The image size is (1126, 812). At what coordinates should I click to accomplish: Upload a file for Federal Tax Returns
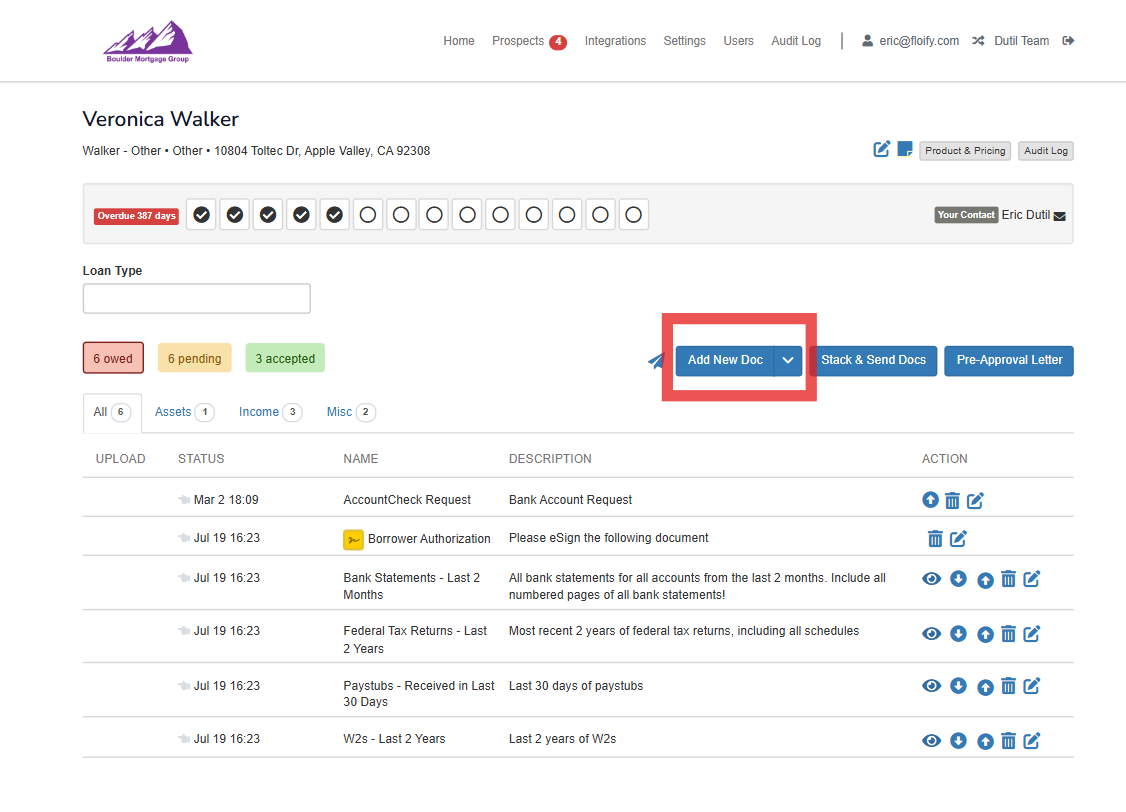tap(985, 633)
